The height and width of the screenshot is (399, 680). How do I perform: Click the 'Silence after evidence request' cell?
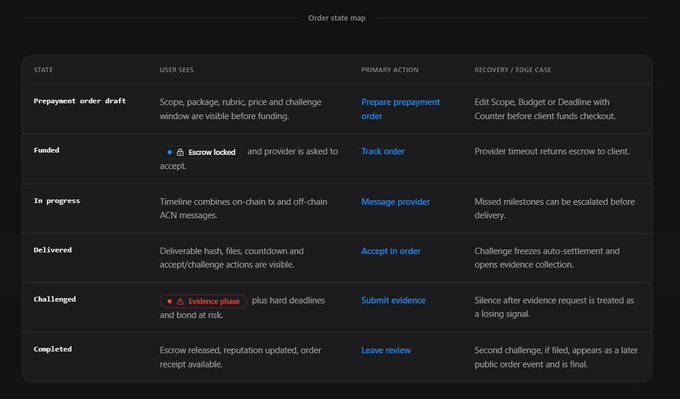pyautogui.click(x=554, y=307)
